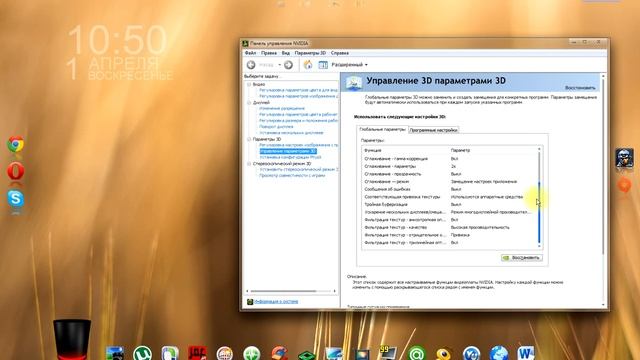Select the Тройная буферизация row

point(449,204)
